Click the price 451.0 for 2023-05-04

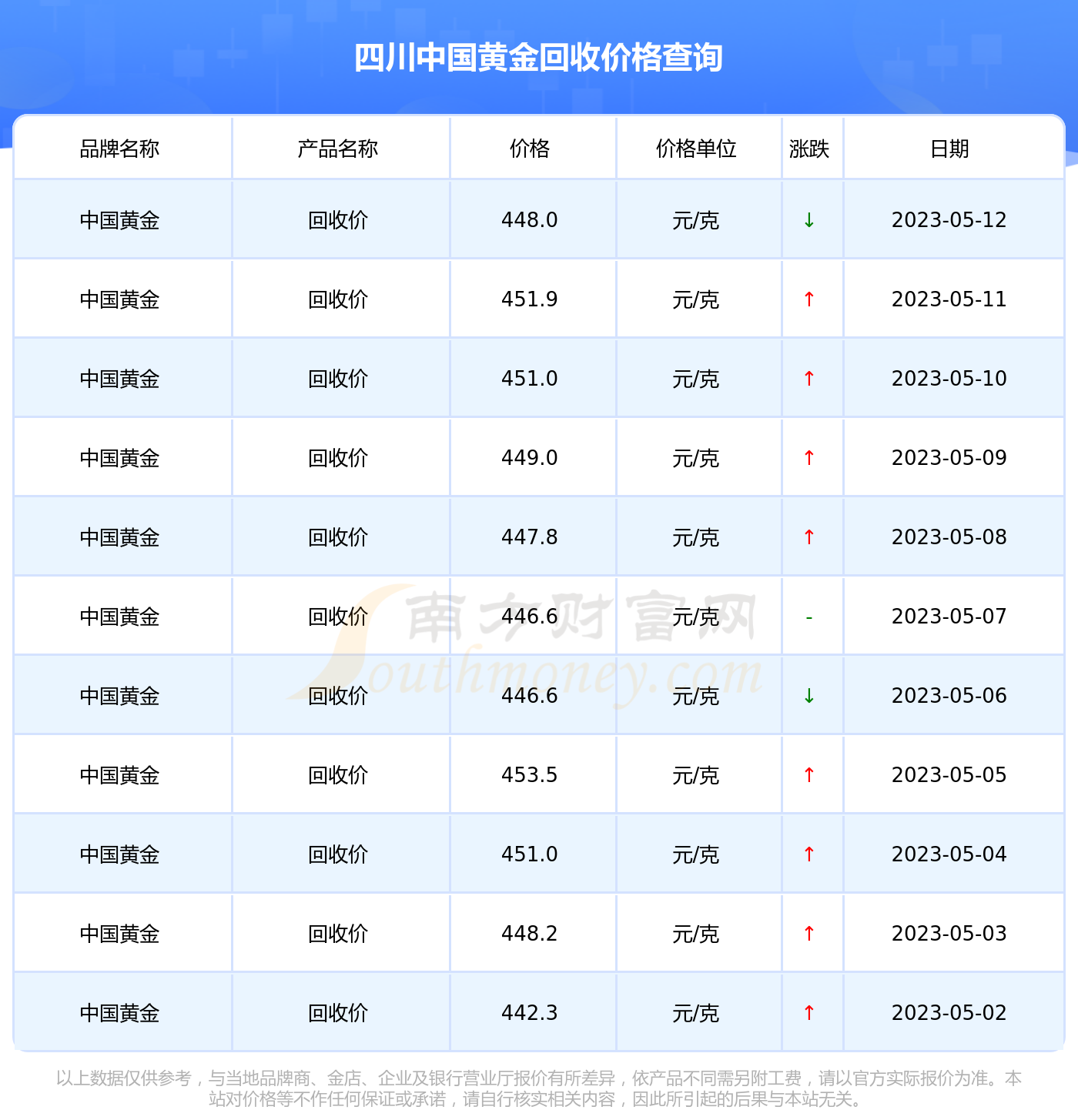[530, 854]
